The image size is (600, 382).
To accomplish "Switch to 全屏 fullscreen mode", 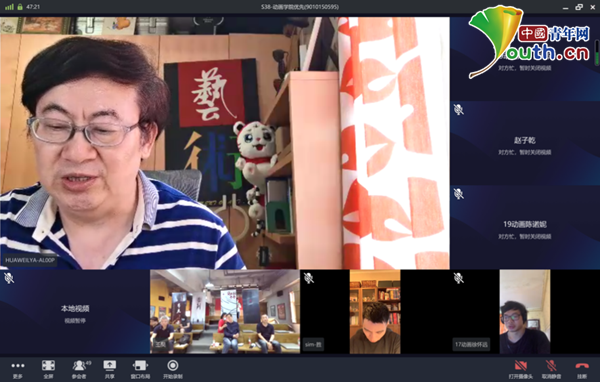I will point(48,369).
